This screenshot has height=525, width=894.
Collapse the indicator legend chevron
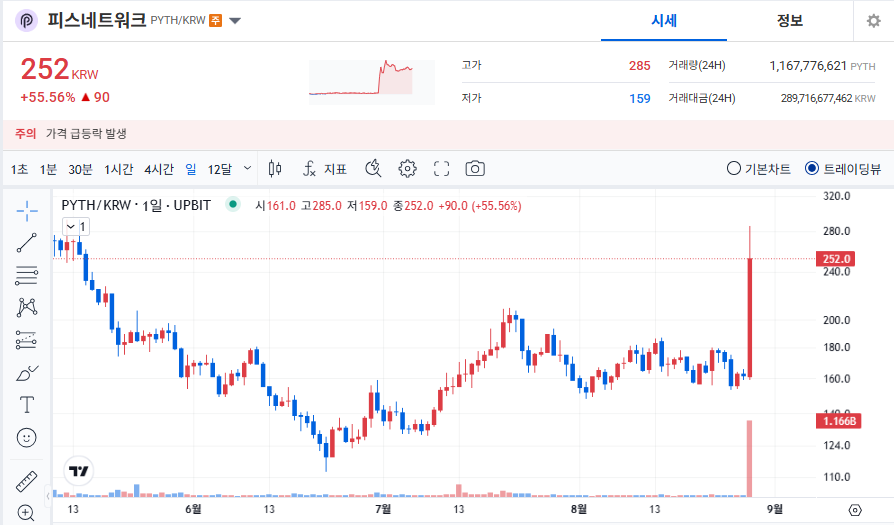coord(71,227)
